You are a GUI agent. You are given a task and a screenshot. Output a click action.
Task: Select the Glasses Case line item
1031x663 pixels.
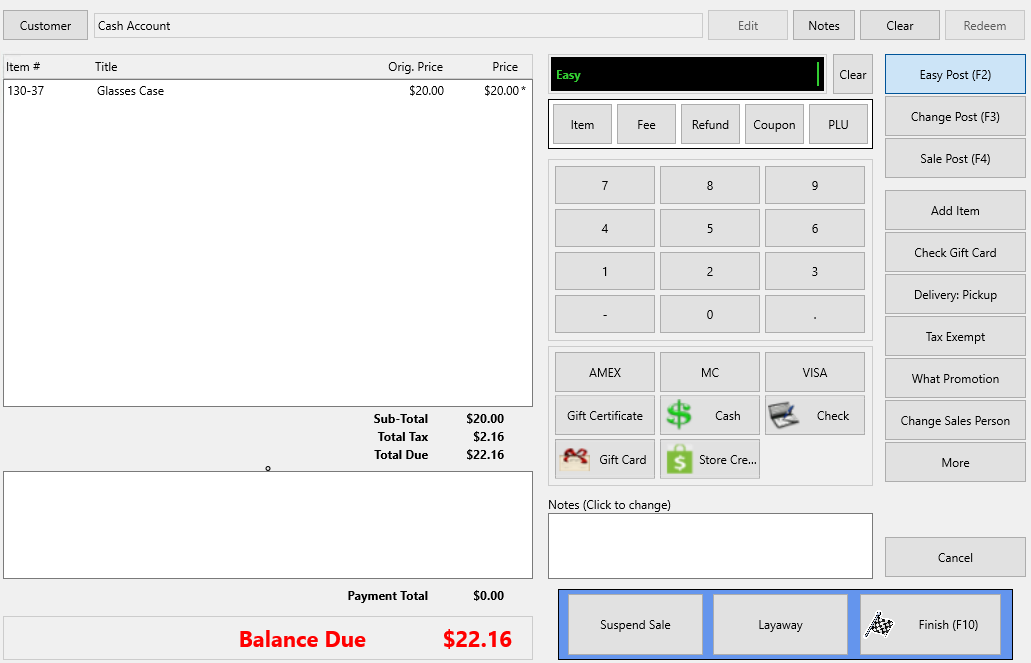[x=268, y=91]
